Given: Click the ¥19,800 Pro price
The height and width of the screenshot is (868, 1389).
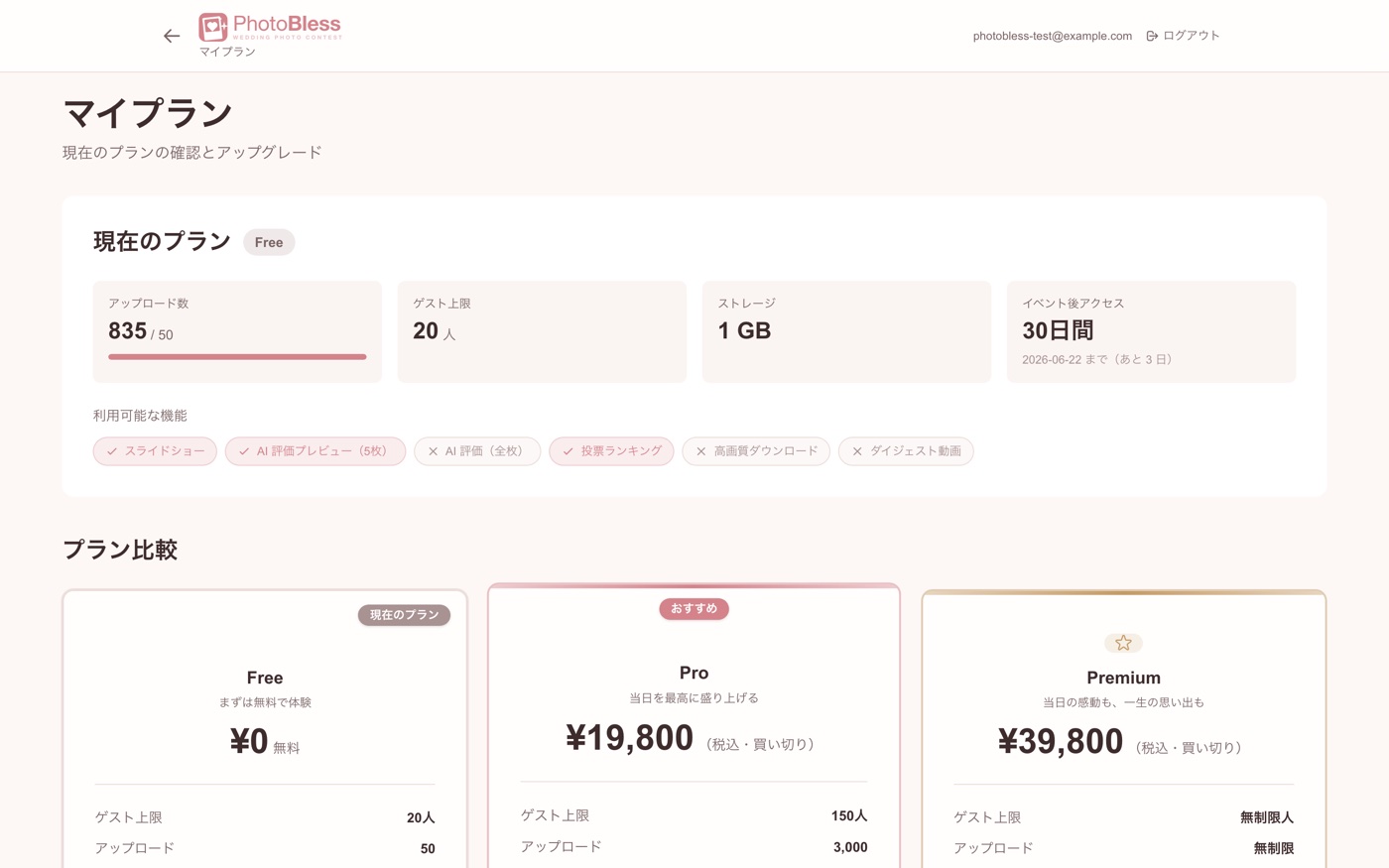Looking at the screenshot, I should [630, 738].
